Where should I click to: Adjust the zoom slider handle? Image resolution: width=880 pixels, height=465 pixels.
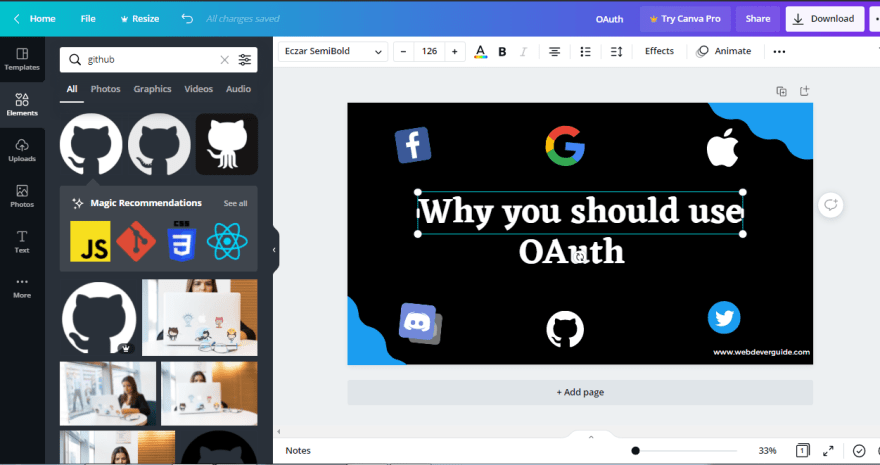(x=635, y=450)
